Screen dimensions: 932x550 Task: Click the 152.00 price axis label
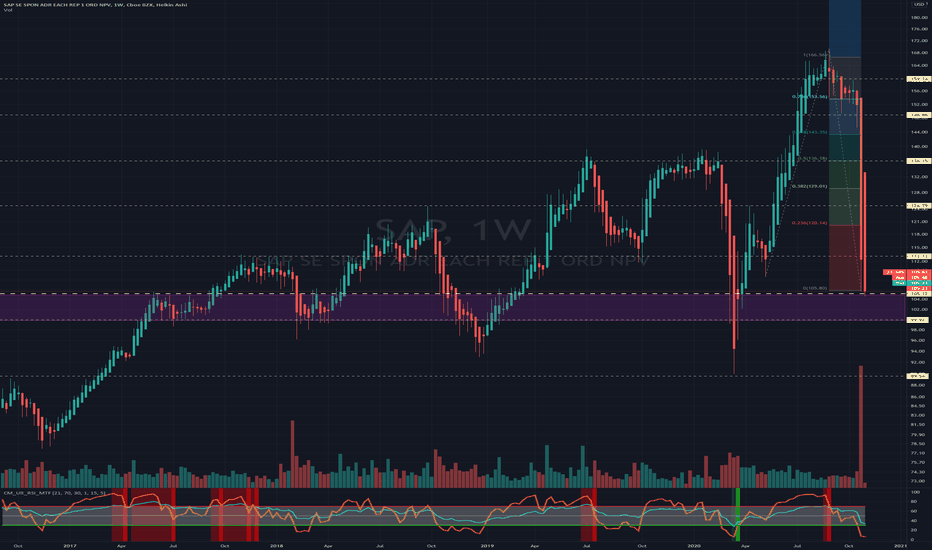[919, 105]
